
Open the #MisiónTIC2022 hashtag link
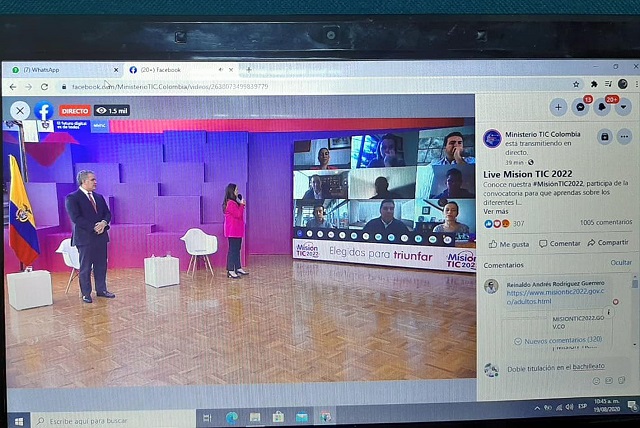(x=558, y=184)
